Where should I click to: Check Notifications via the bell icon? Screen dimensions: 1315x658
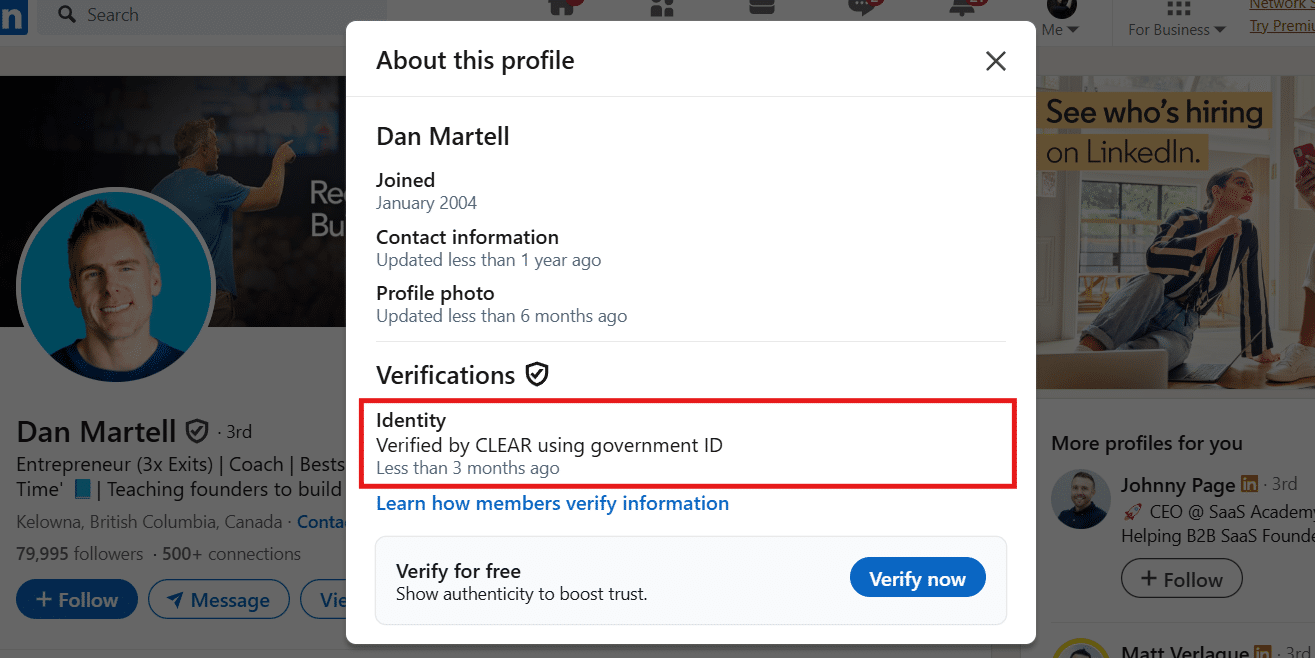(962, 8)
